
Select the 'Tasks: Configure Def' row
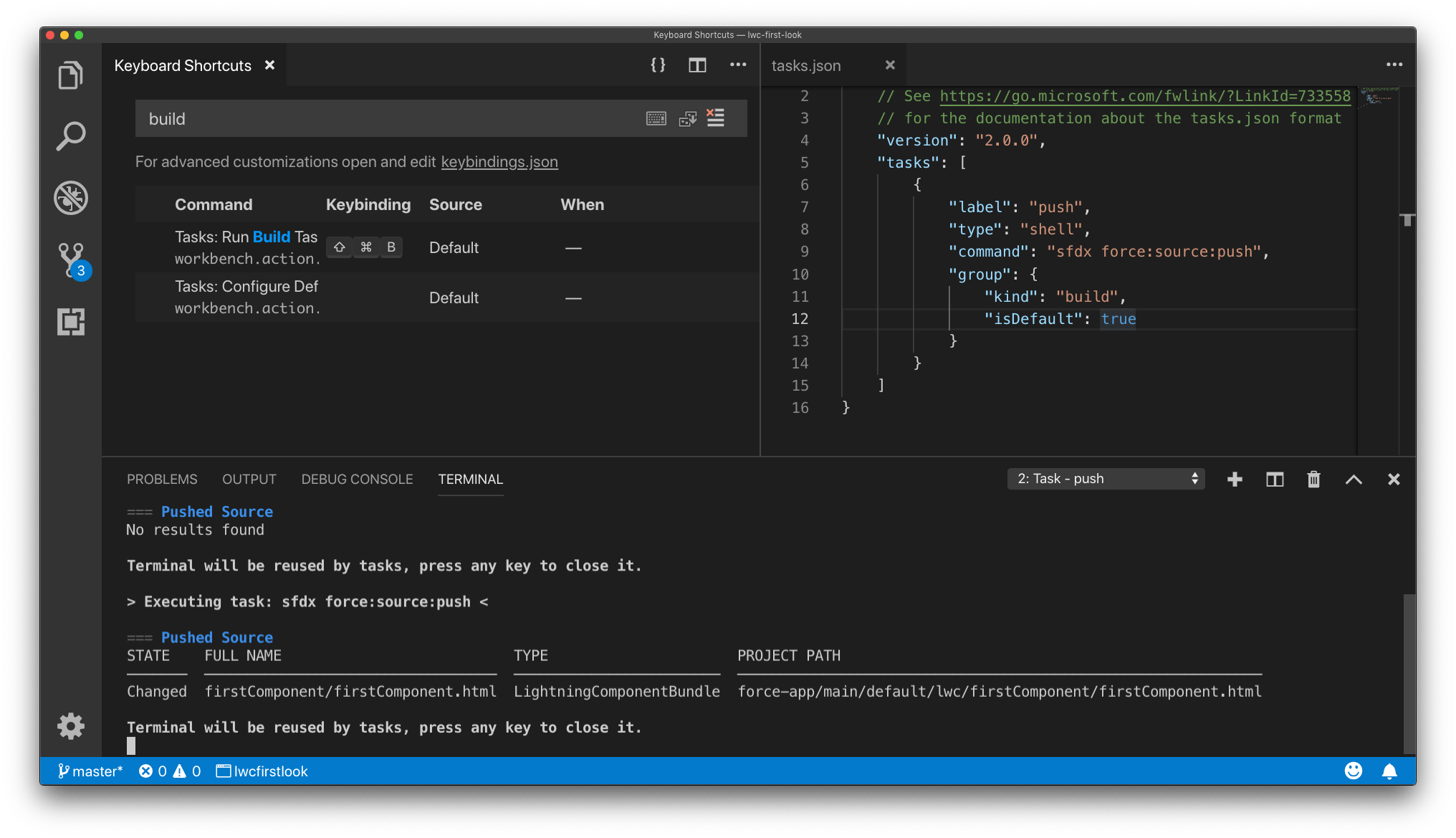pyautogui.click(x=447, y=297)
